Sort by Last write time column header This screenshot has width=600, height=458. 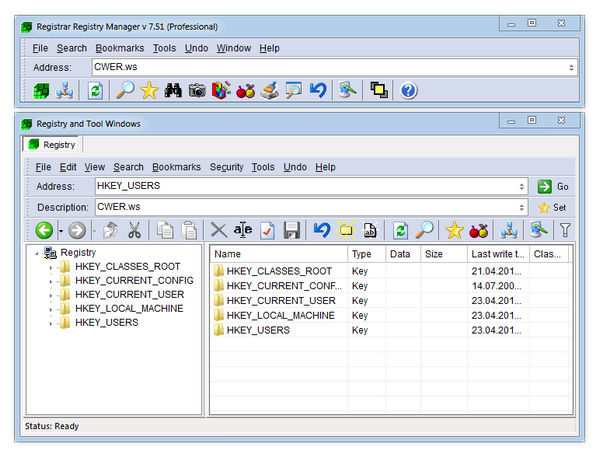pyautogui.click(x=498, y=254)
